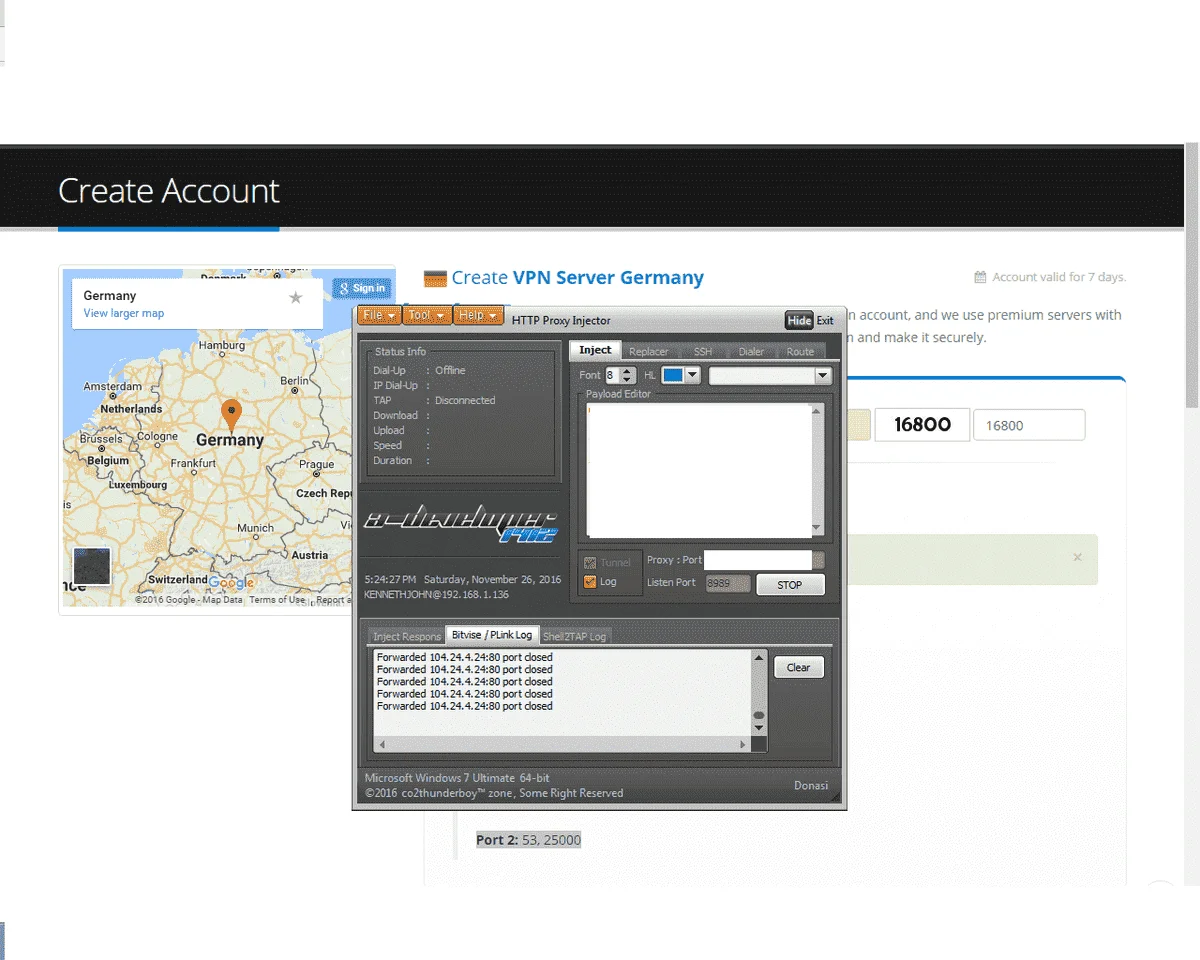Select the Inject tab
Image resolution: width=1200 pixels, height=960 pixels.
pyautogui.click(x=595, y=350)
